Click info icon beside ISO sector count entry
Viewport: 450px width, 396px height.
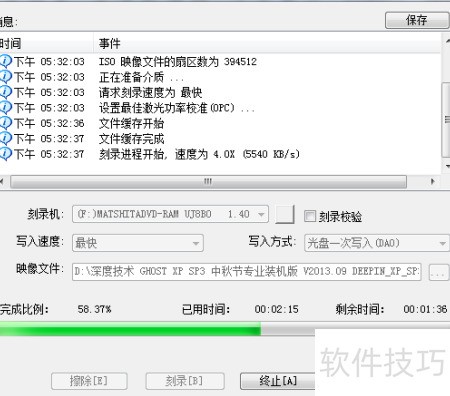point(5,61)
